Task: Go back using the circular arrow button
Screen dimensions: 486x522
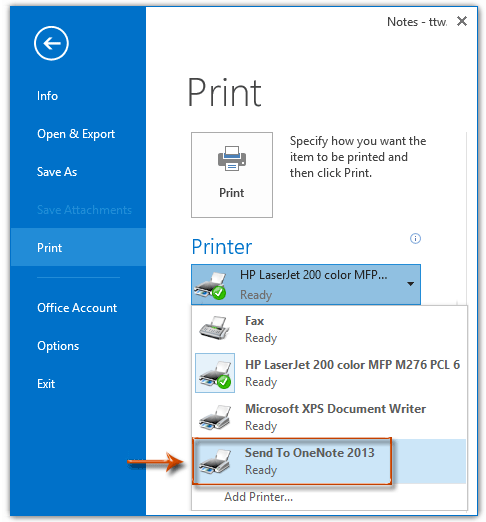Action: tap(51, 43)
